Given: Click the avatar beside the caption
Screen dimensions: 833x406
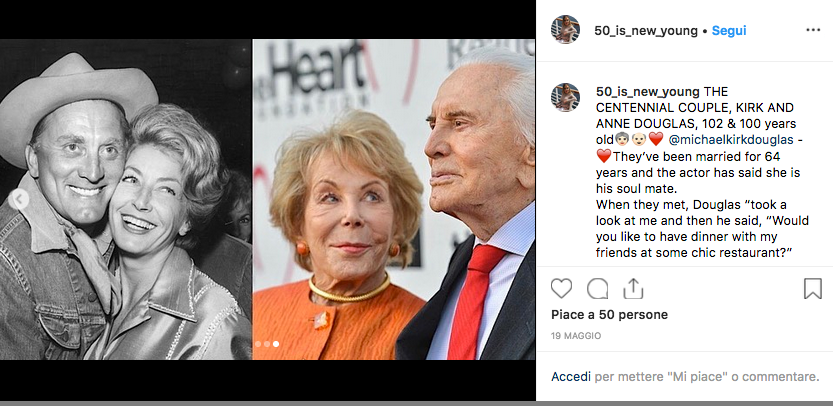Looking at the screenshot, I should 565,97.
